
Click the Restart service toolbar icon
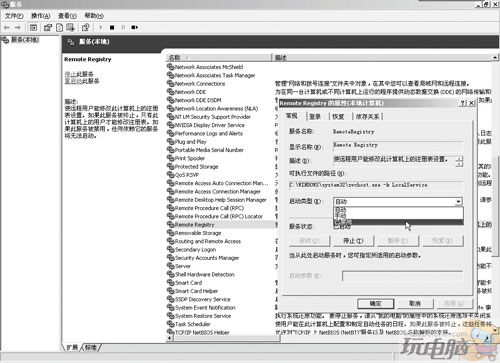click(134, 28)
